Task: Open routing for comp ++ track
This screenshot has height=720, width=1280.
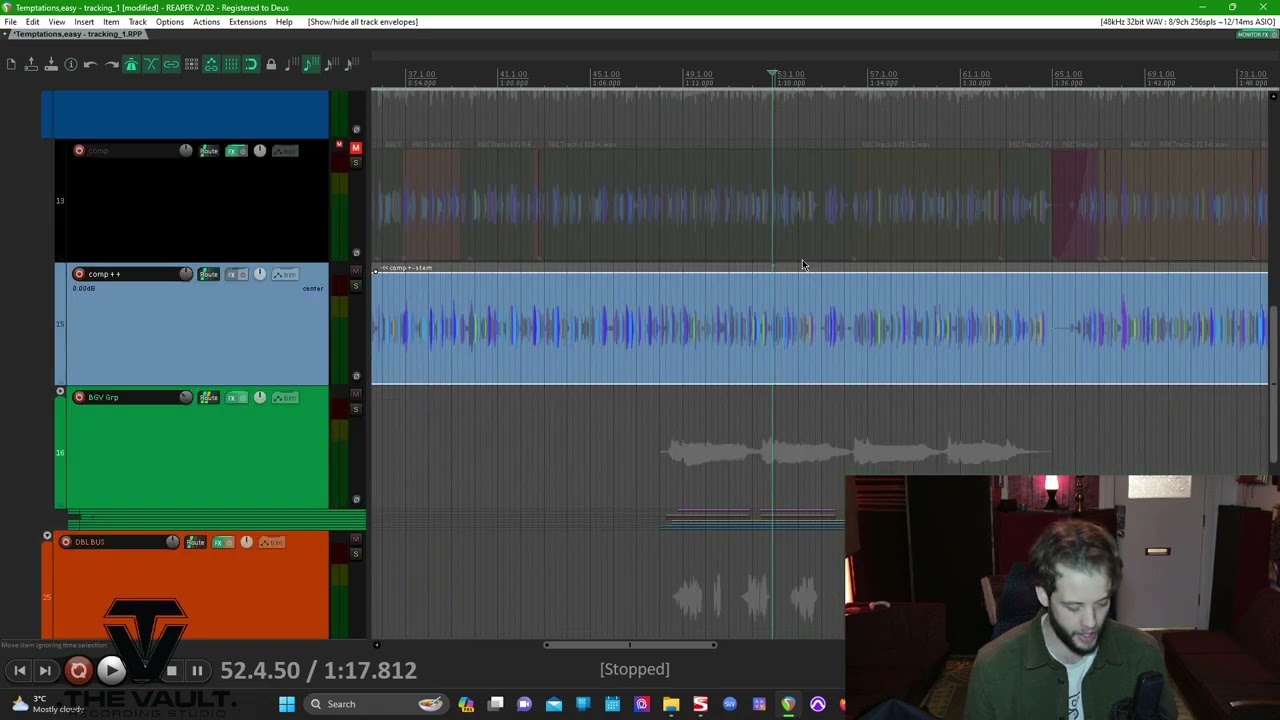Action: pyautogui.click(x=208, y=274)
